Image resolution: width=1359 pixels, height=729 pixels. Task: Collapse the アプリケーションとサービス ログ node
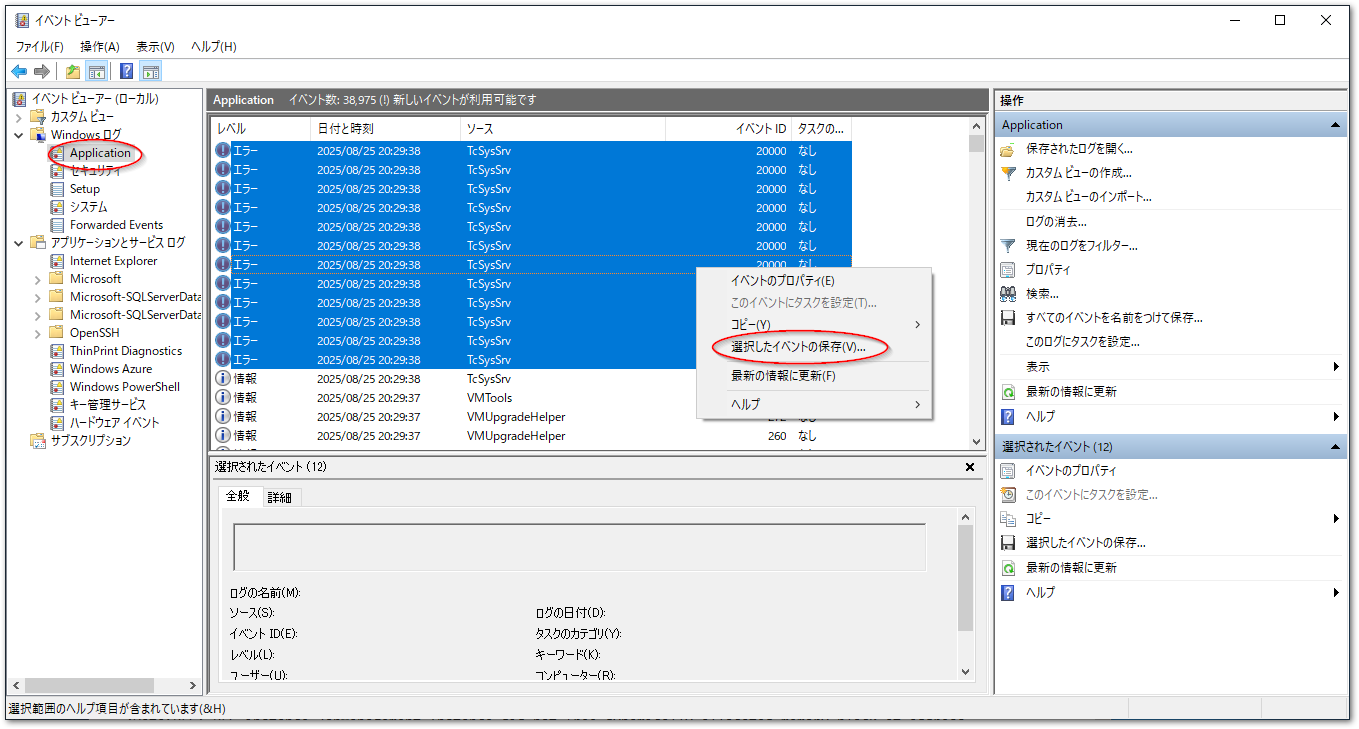[19, 243]
